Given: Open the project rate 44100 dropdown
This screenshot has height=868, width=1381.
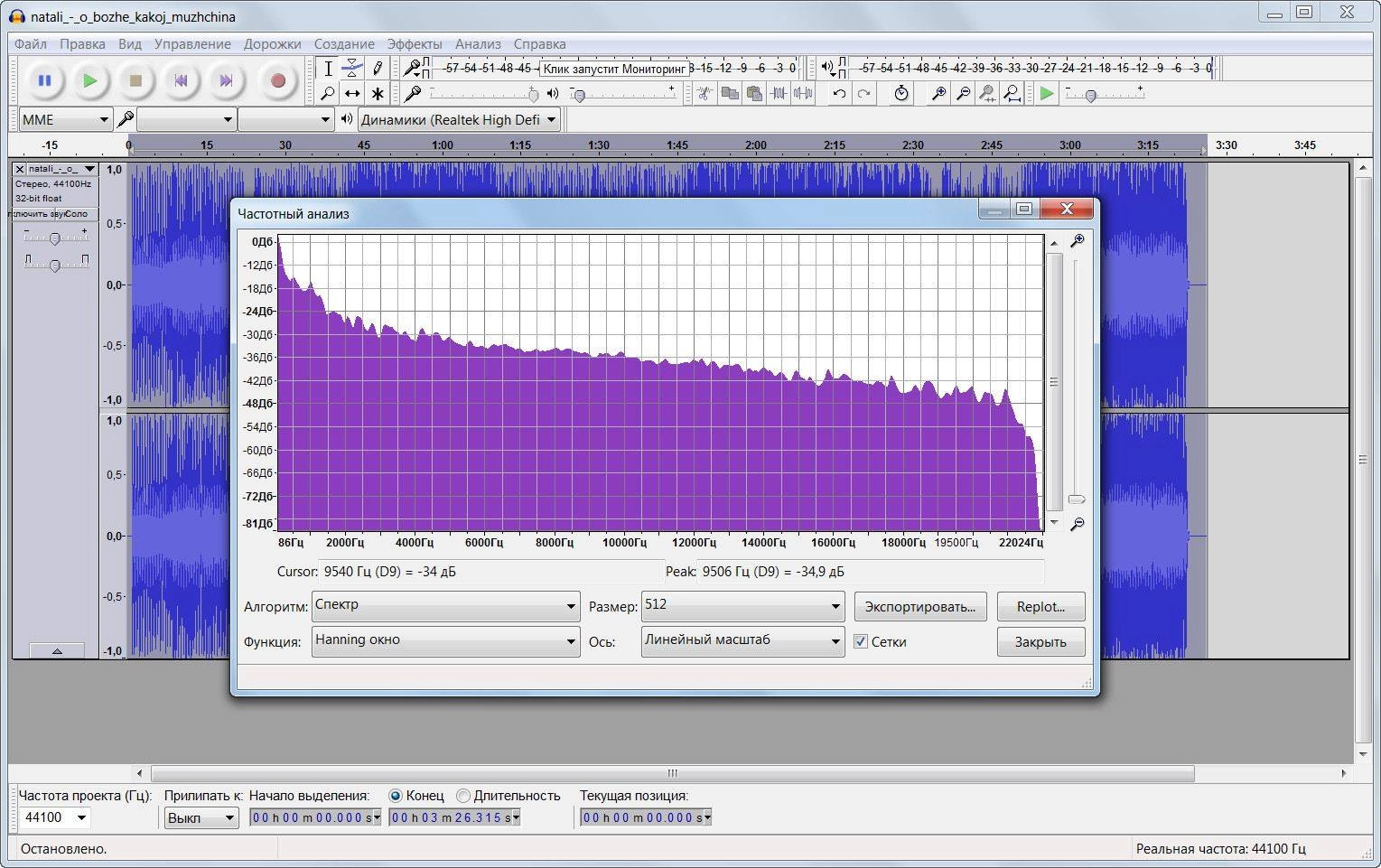Looking at the screenshot, I should point(54,817).
